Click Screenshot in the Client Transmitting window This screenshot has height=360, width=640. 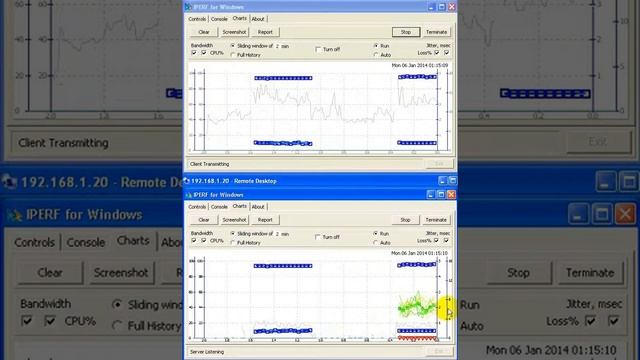tap(234, 32)
